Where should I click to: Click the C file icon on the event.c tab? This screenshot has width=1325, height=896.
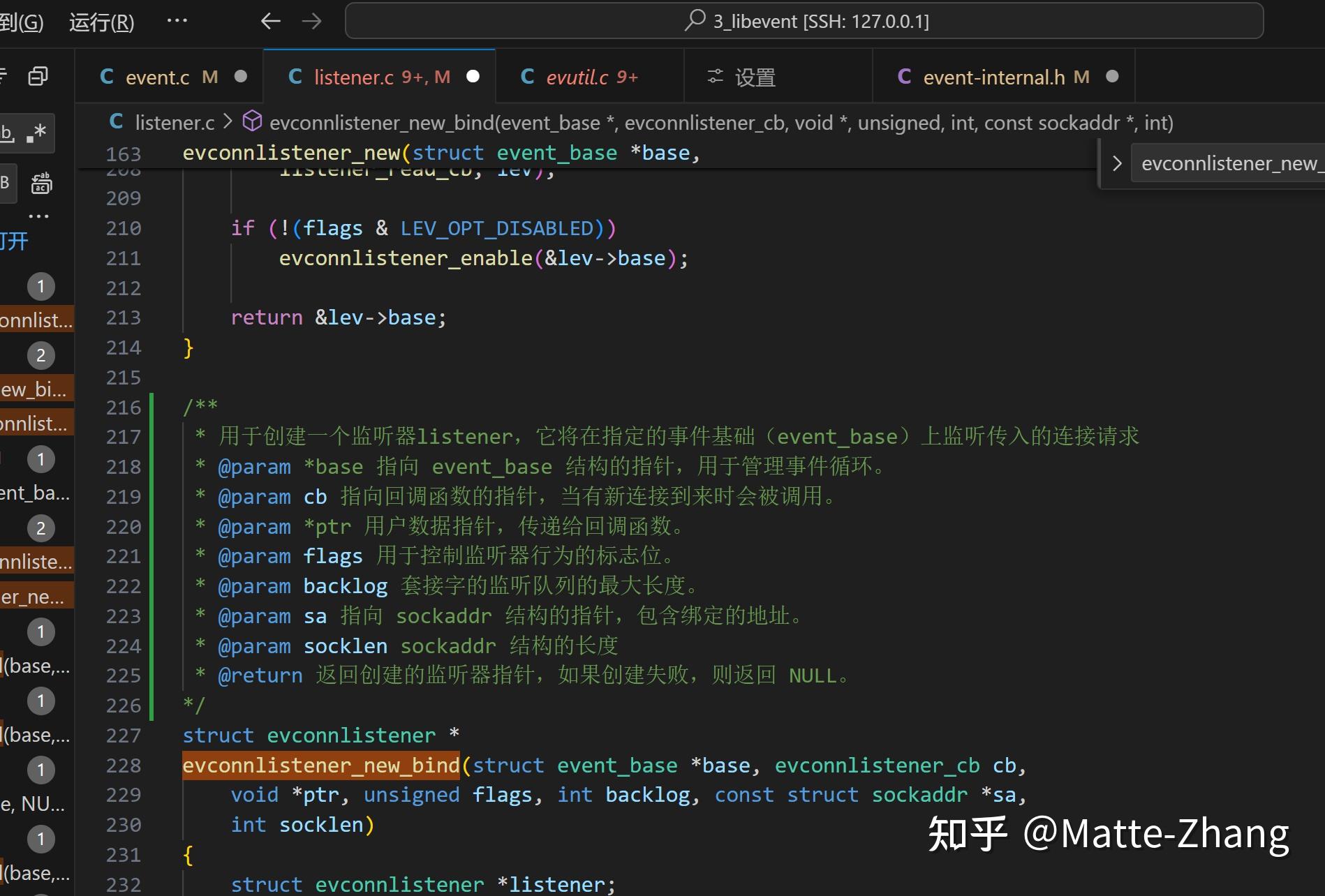(x=106, y=76)
